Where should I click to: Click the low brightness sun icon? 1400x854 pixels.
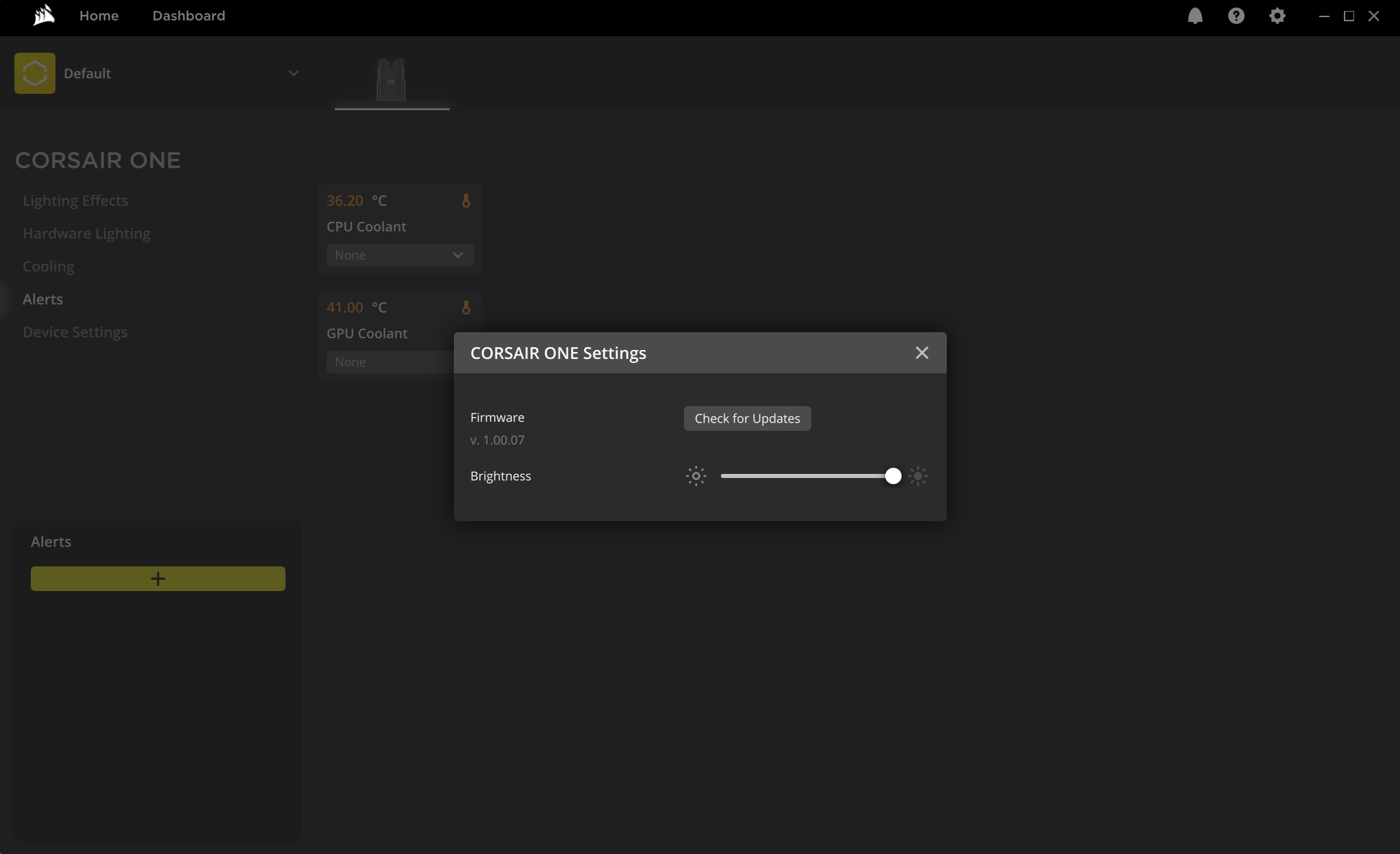pyautogui.click(x=696, y=476)
